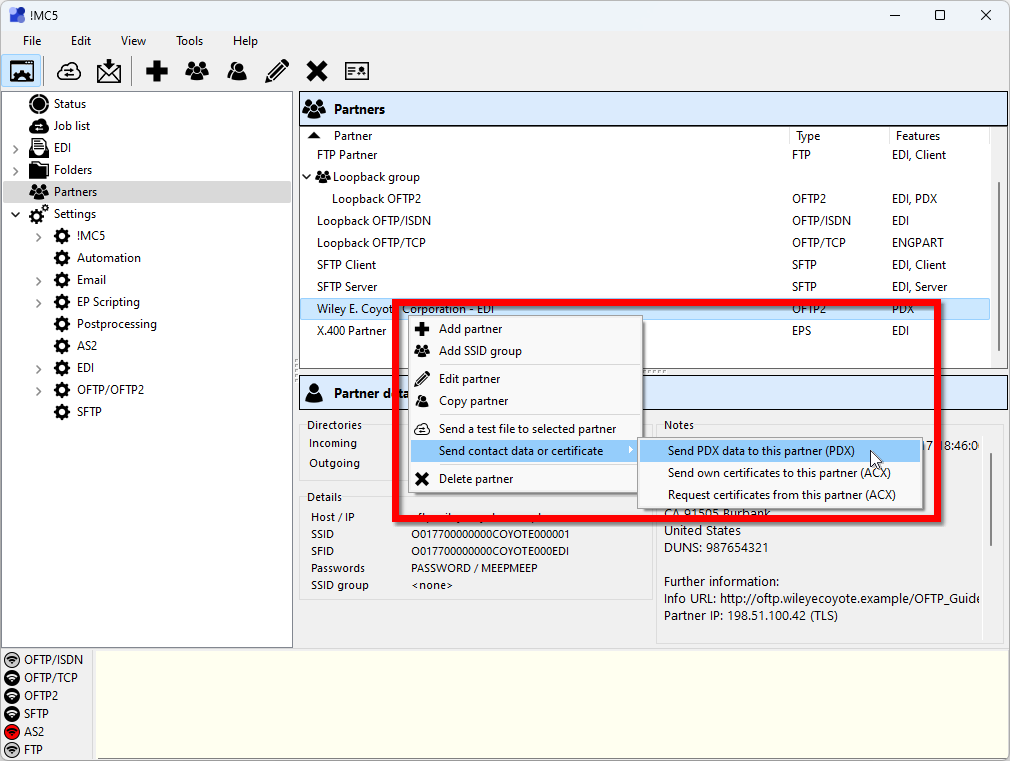Click the black X delete icon in the toolbar
Viewport: 1010px width, 761px height.
click(x=317, y=71)
